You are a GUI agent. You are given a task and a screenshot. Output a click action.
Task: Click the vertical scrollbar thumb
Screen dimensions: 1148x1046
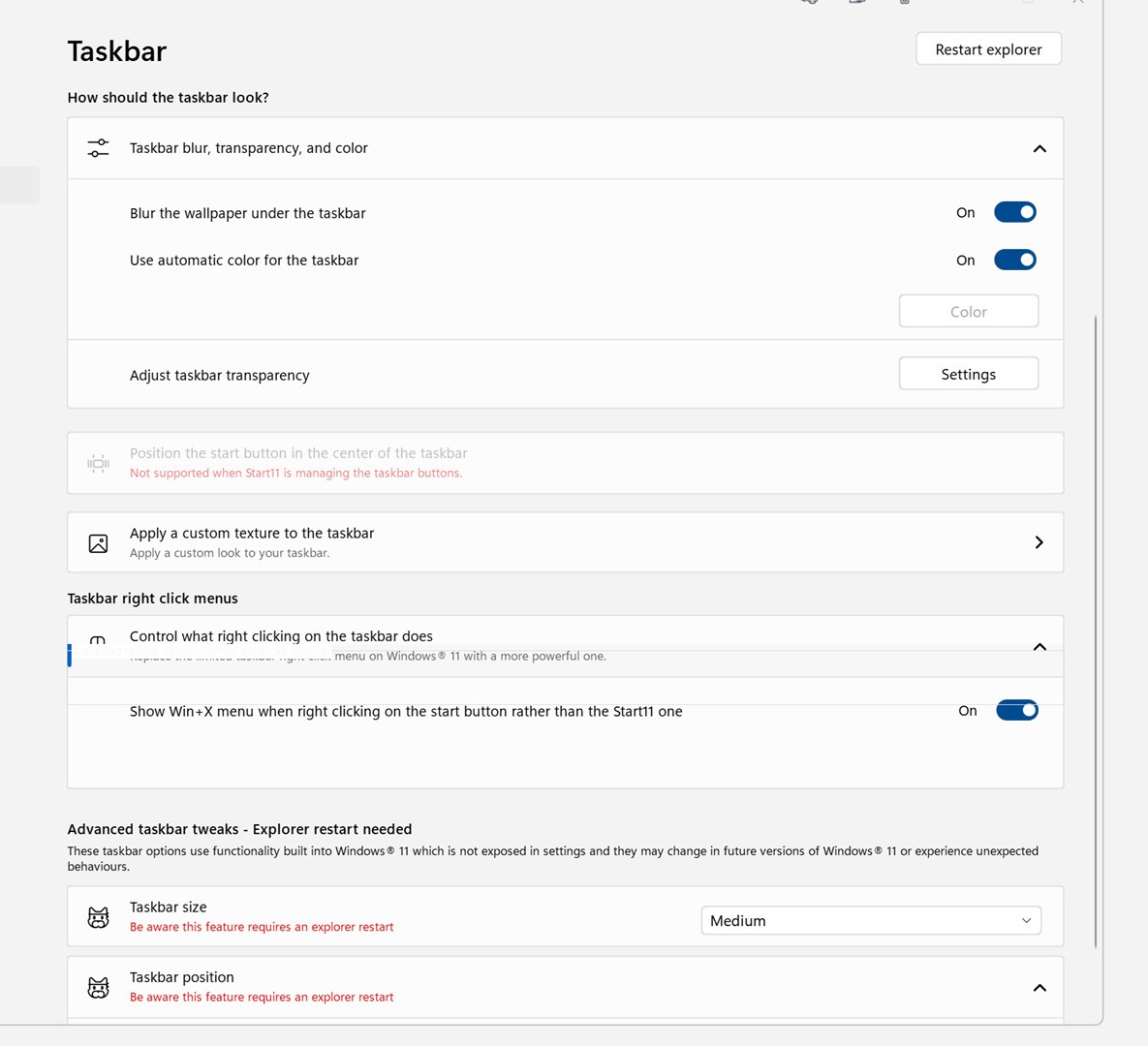(1096, 631)
